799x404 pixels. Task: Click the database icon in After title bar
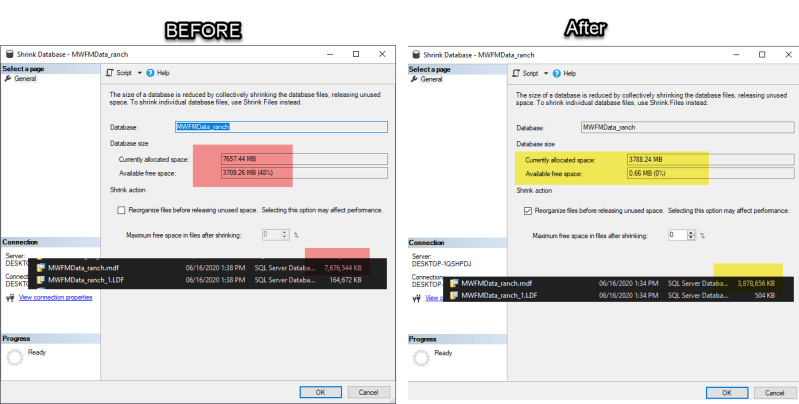click(416, 55)
